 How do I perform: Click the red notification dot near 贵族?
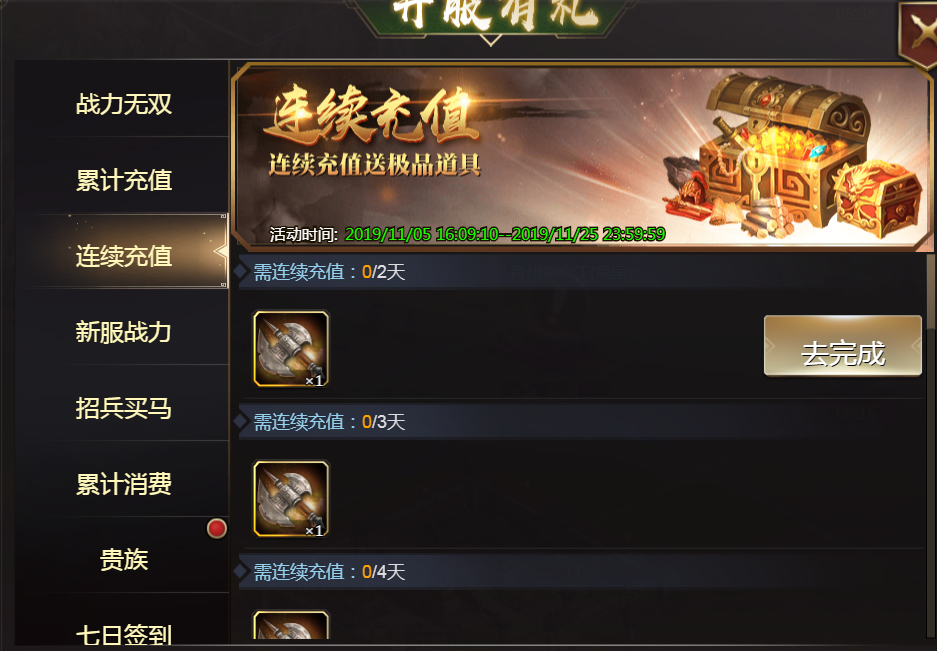click(216, 528)
